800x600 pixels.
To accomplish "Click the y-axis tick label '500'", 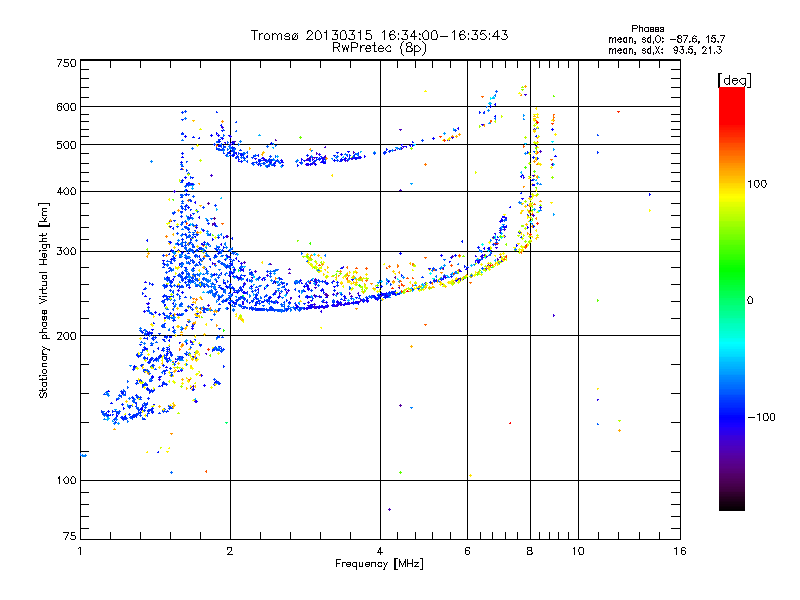I will [66, 145].
